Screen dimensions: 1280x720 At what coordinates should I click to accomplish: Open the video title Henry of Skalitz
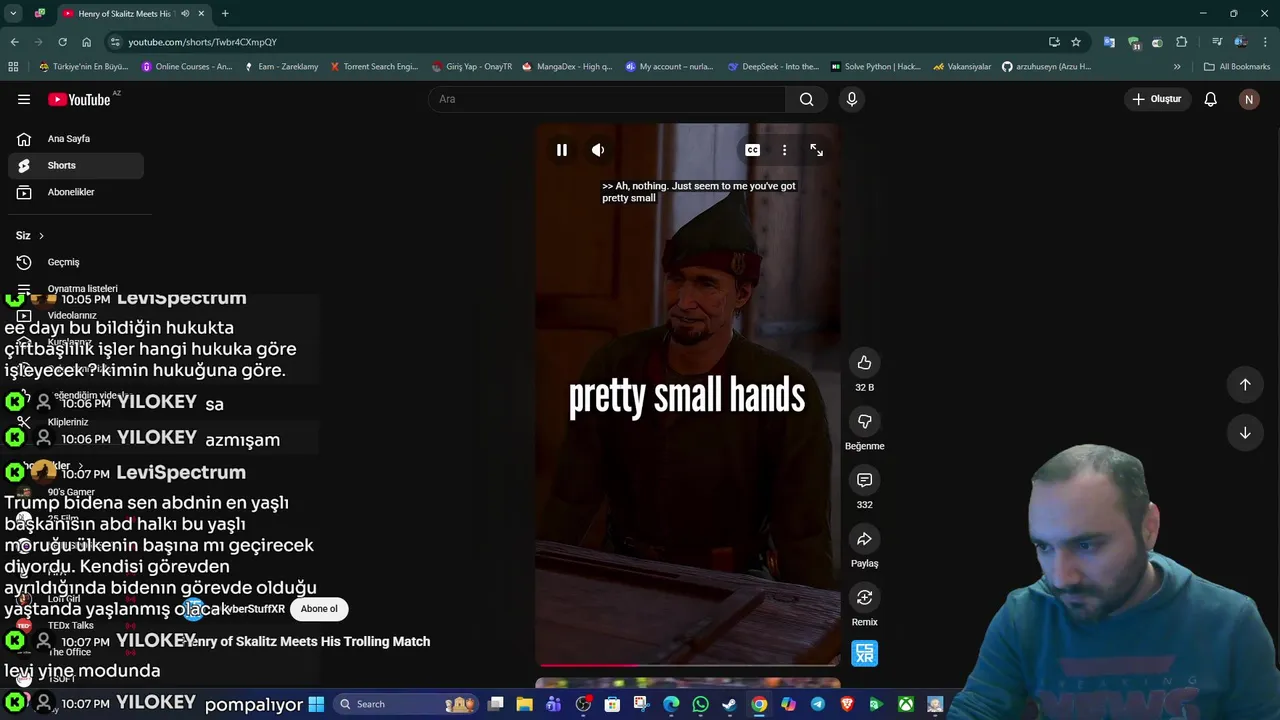307,641
